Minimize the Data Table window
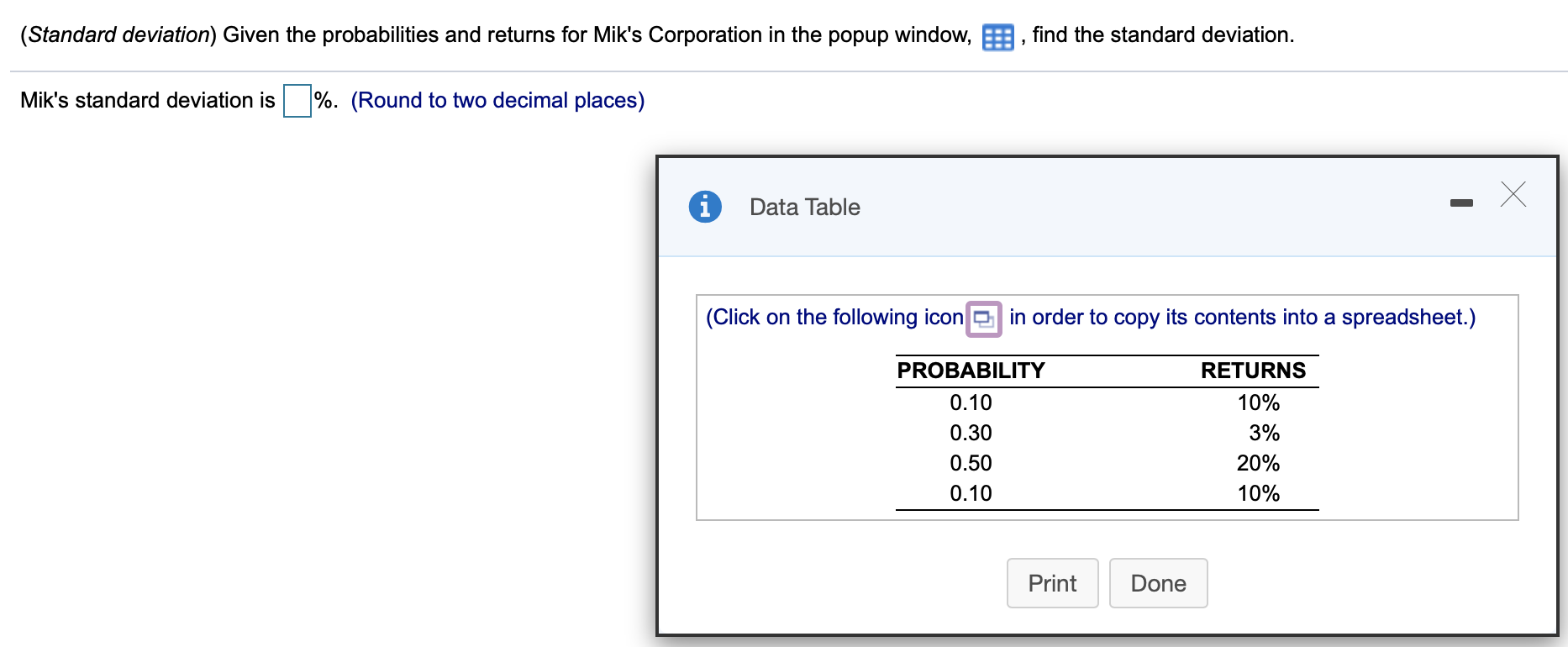 1460,202
